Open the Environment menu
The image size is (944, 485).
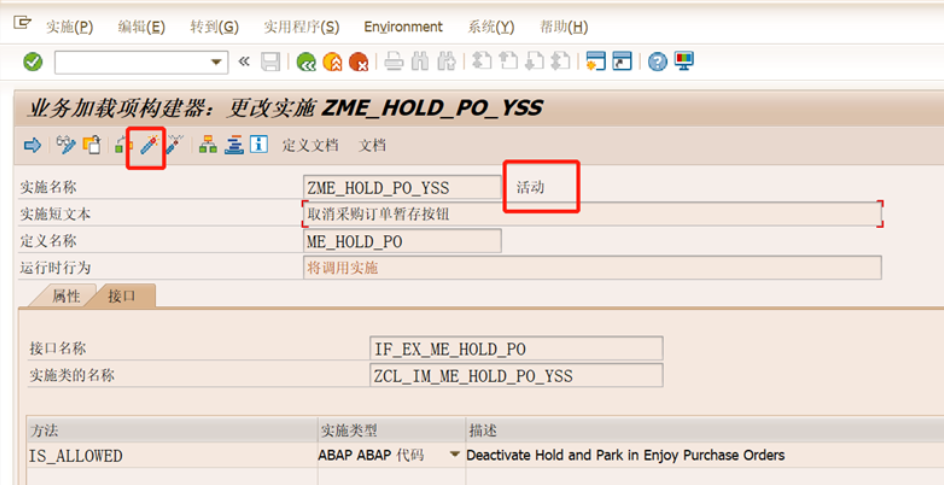pos(403,27)
